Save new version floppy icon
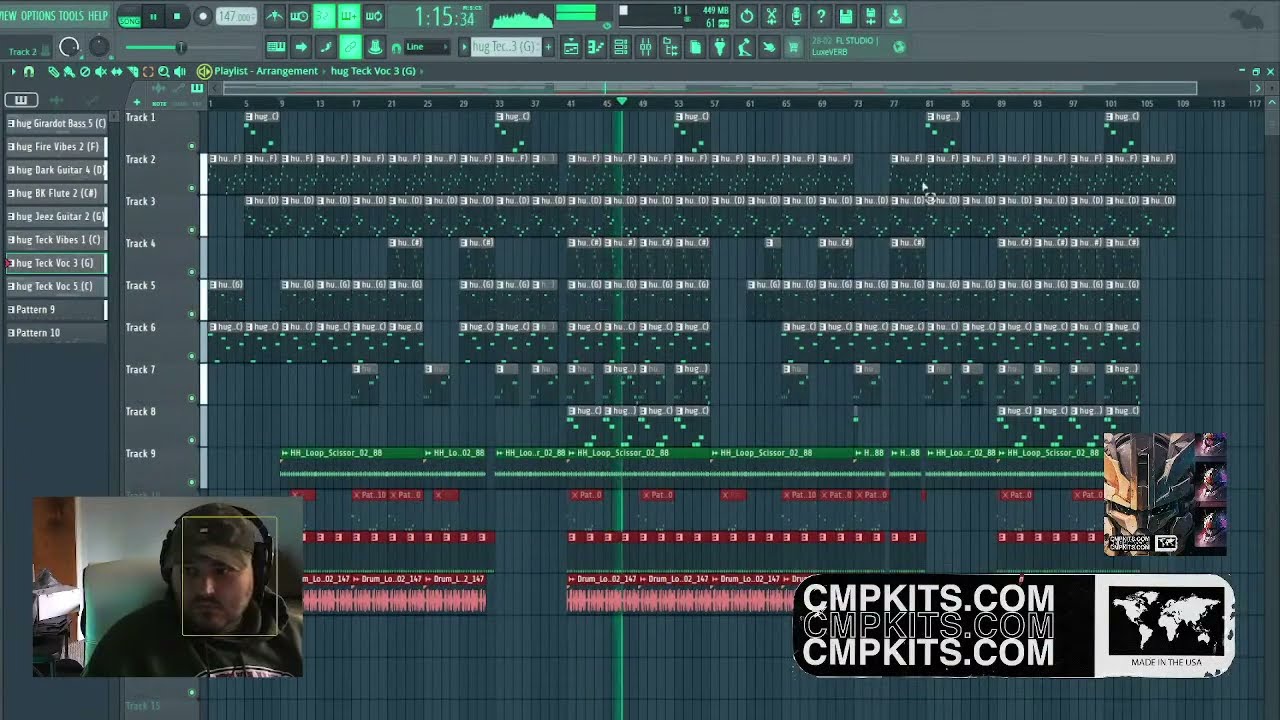1280x720 pixels. coord(870,16)
